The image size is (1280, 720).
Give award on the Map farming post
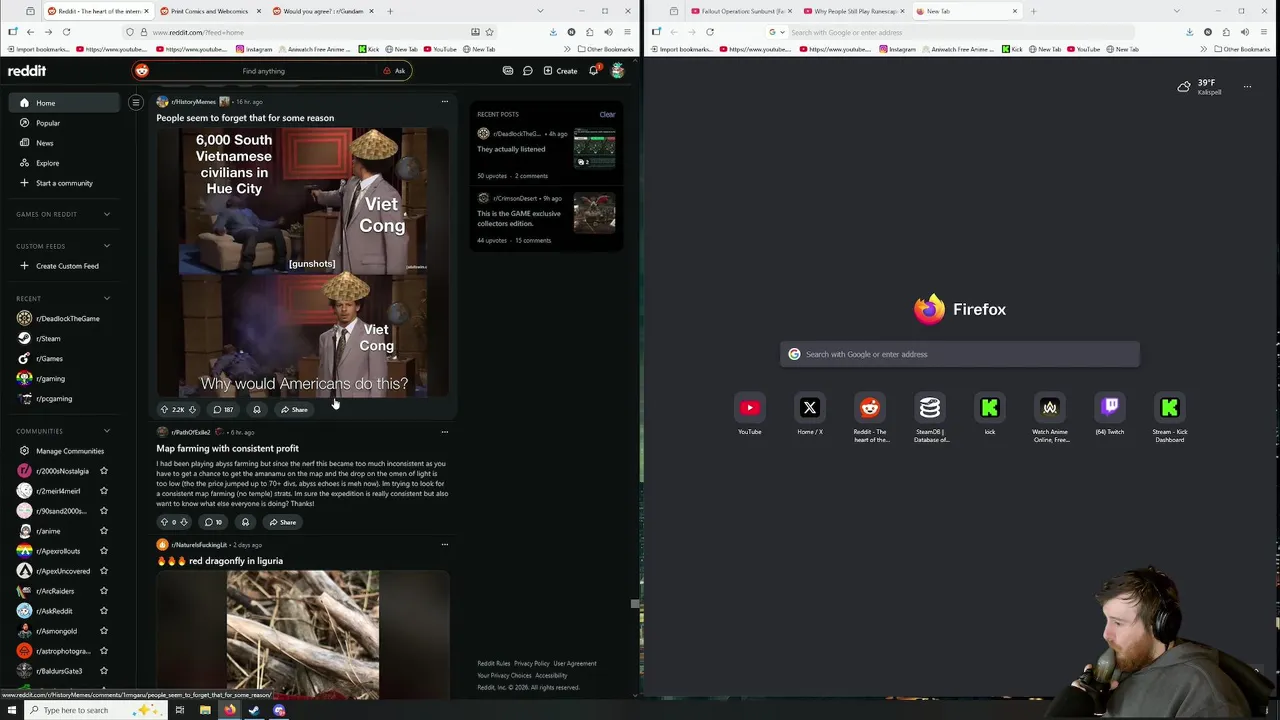point(245,522)
